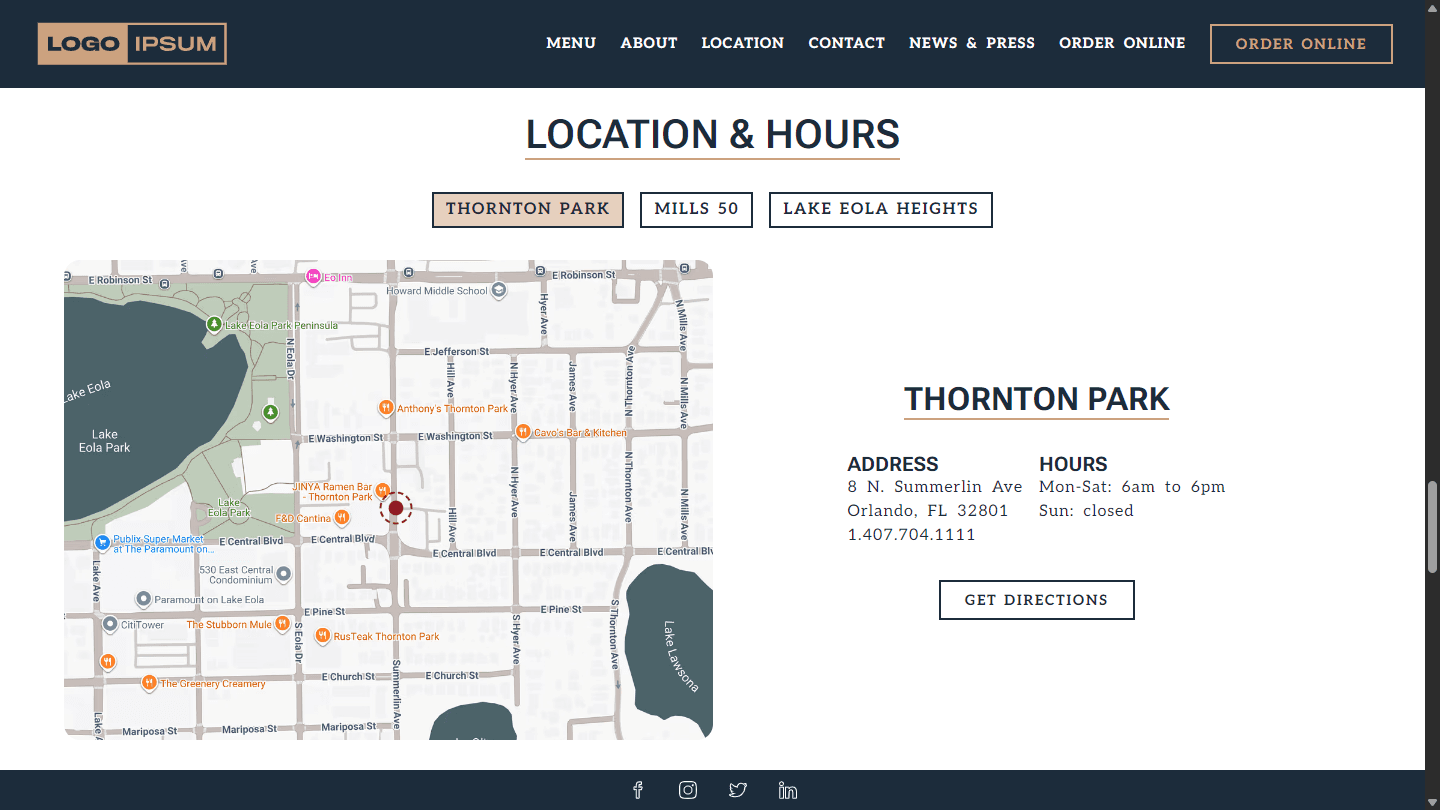Open the Facebook icon in footer

tap(638, 790)
